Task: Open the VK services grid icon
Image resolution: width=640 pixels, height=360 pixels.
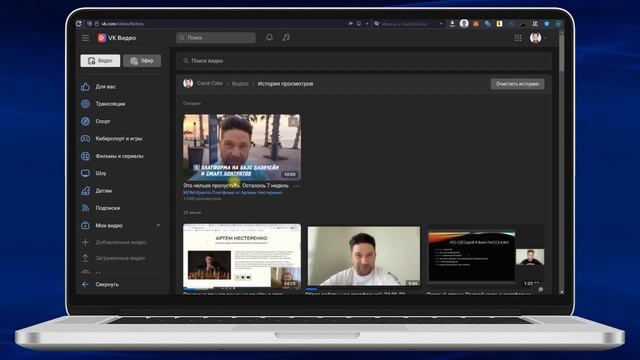Action: [x=518, y=38]
